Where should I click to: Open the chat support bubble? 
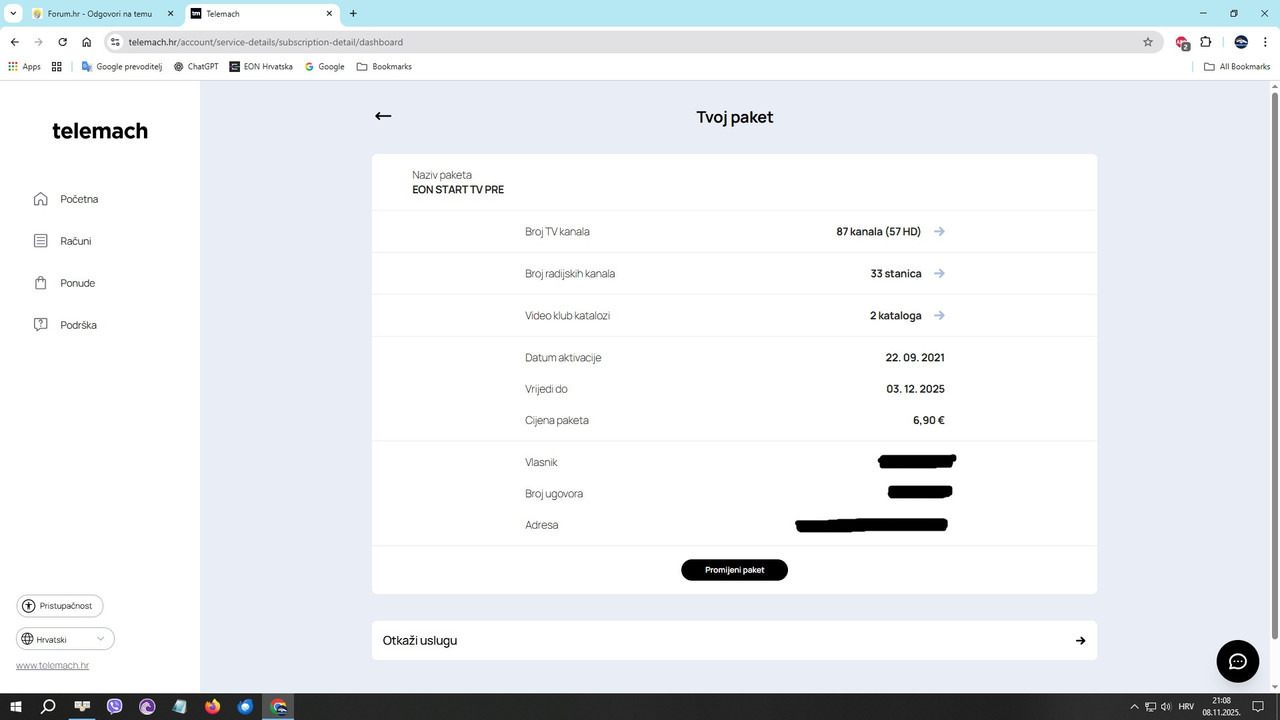click(1237, 661)
